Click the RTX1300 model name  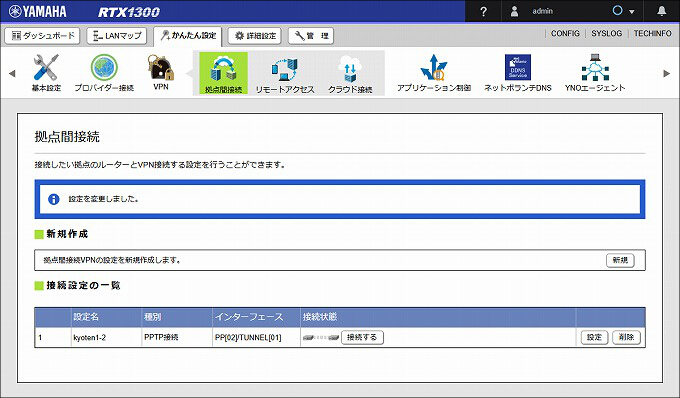(129, 12)
